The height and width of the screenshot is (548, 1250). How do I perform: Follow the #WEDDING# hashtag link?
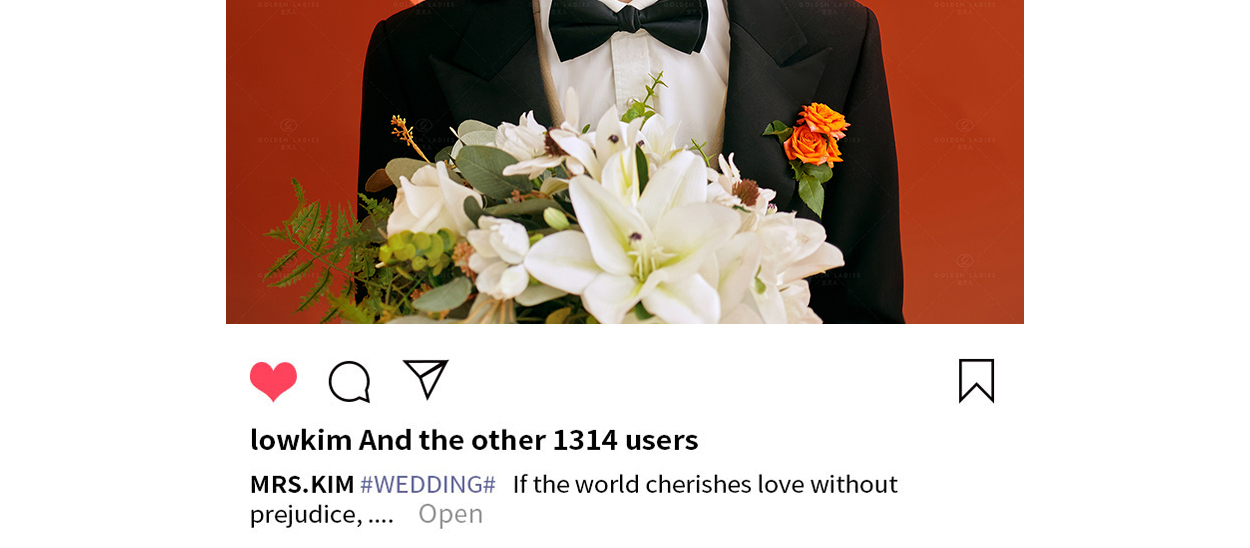[428, 484]
